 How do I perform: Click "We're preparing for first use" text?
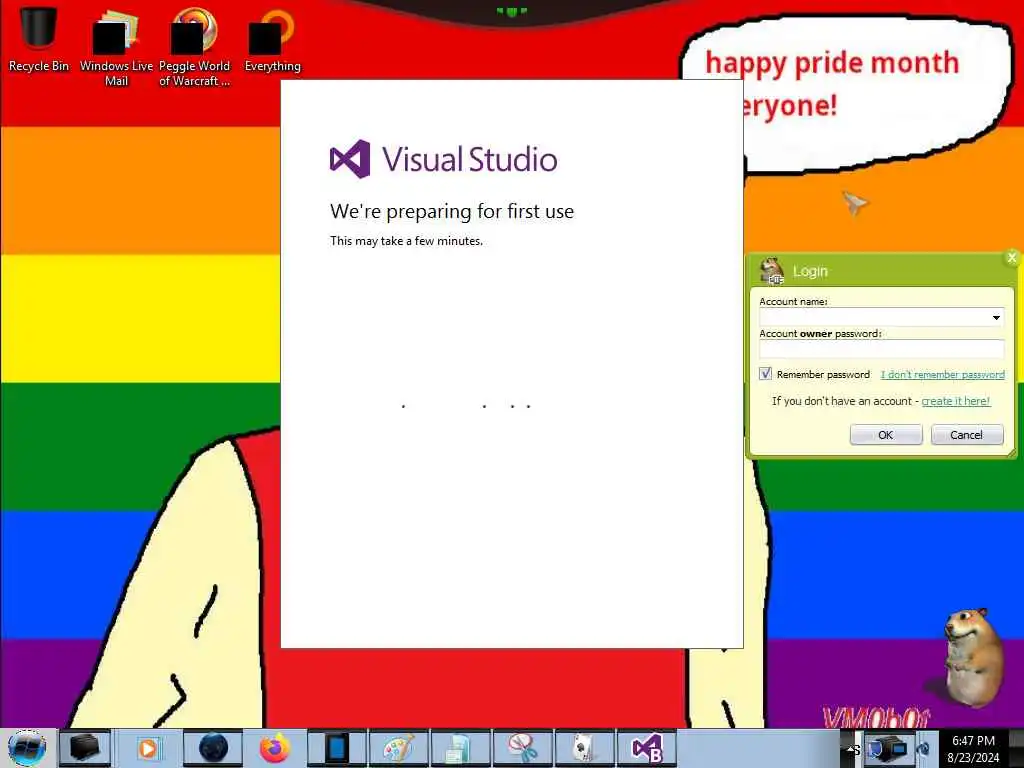[x=452, y=211]
